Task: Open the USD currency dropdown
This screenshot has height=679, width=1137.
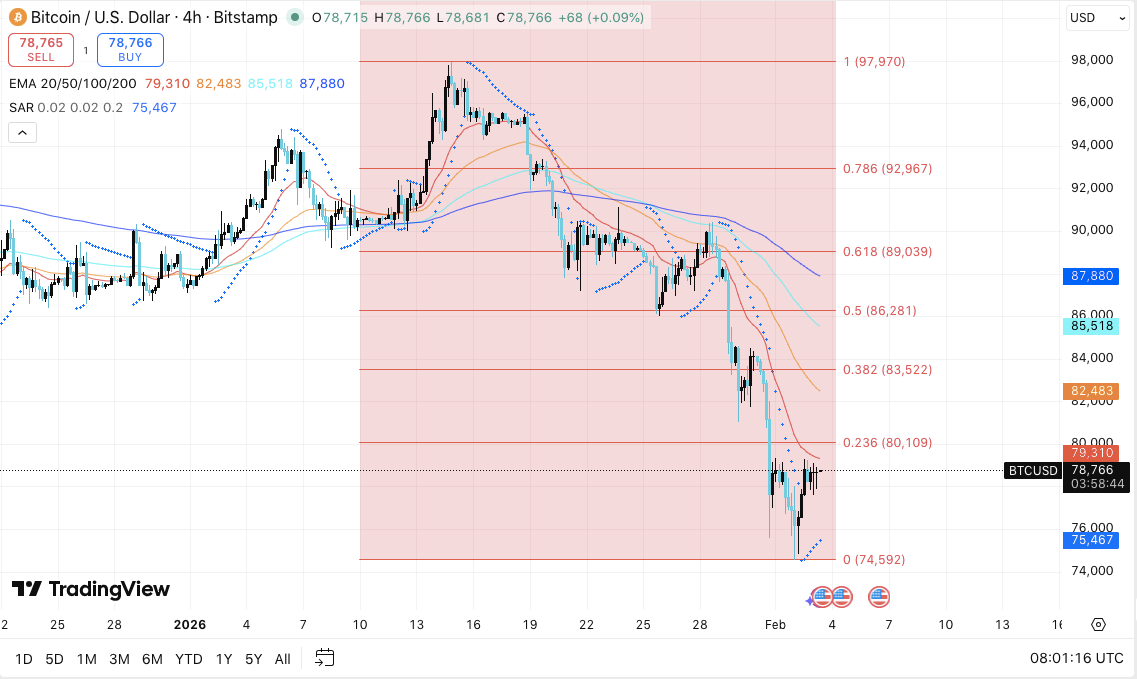Action: point(1097,17)
